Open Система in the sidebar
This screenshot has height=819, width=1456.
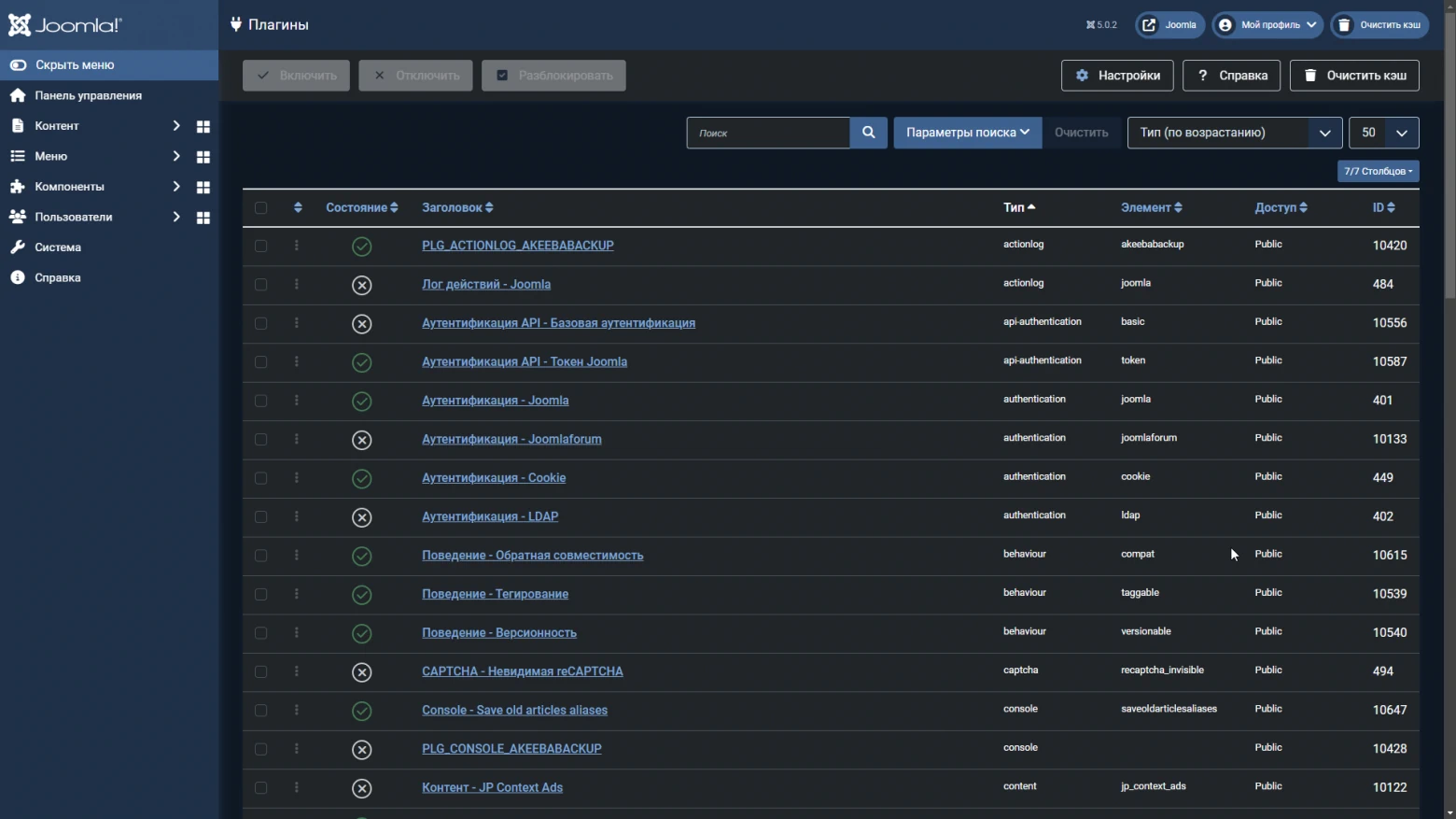58,247
